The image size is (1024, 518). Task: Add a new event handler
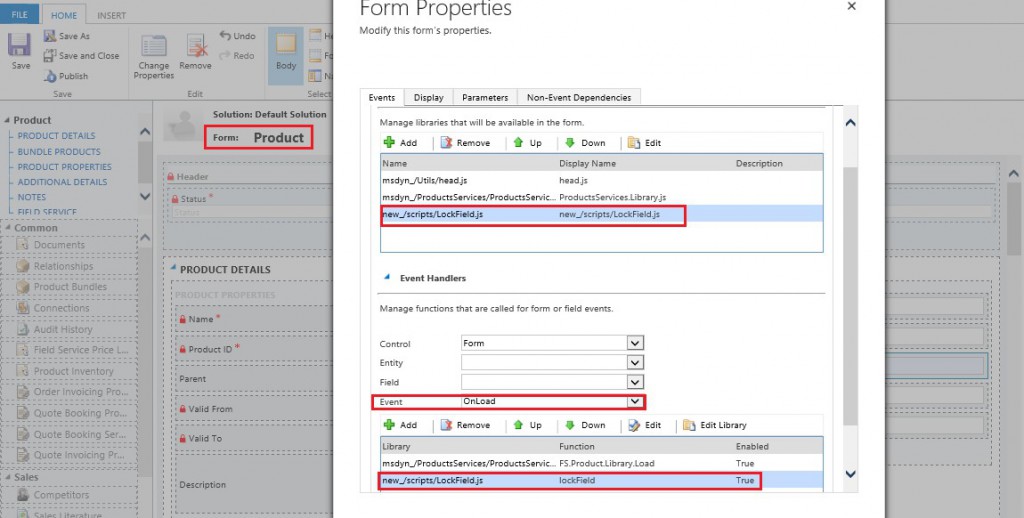pos(400,425)
